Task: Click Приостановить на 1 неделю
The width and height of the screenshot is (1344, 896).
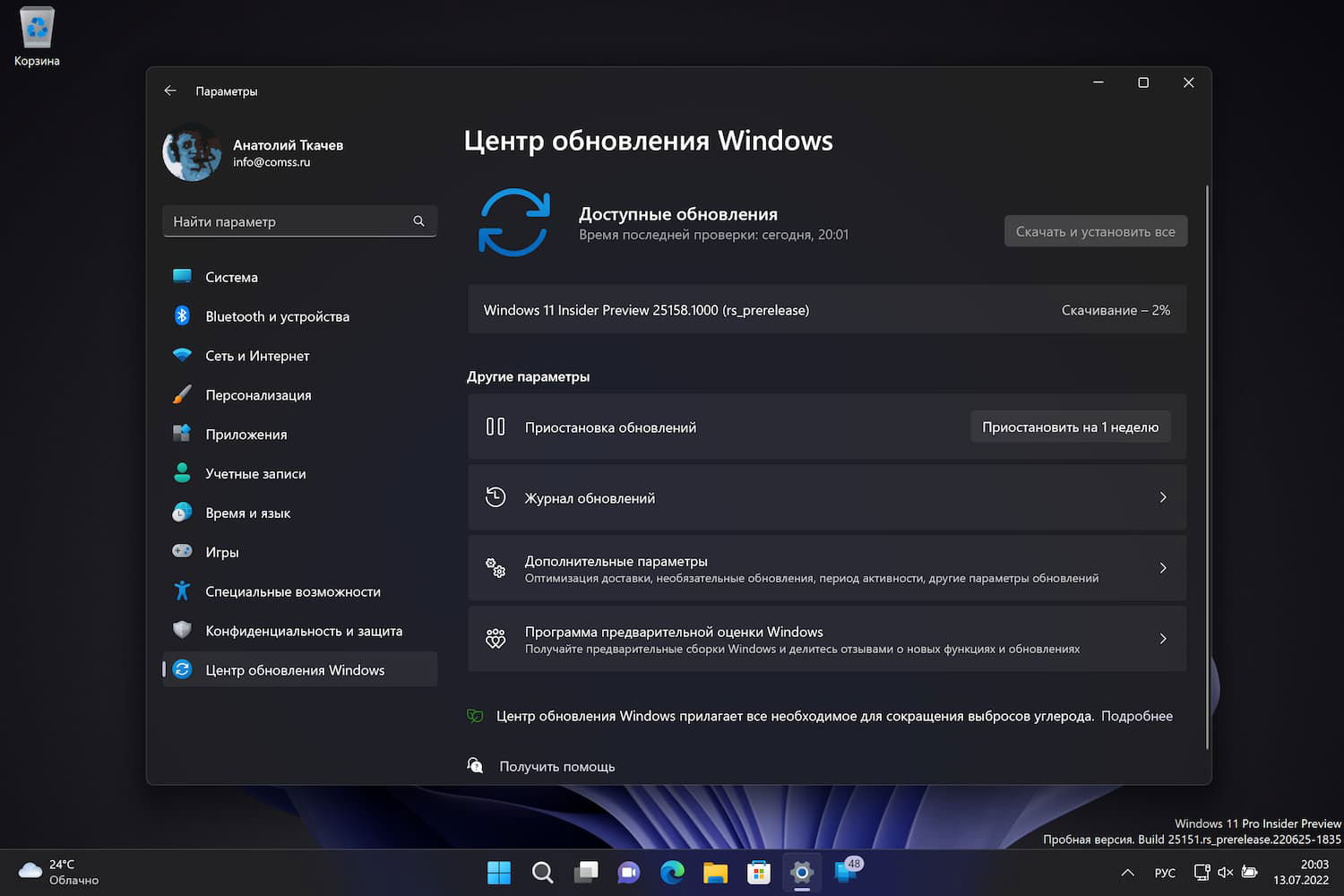Action: [x=1070, y=426]
